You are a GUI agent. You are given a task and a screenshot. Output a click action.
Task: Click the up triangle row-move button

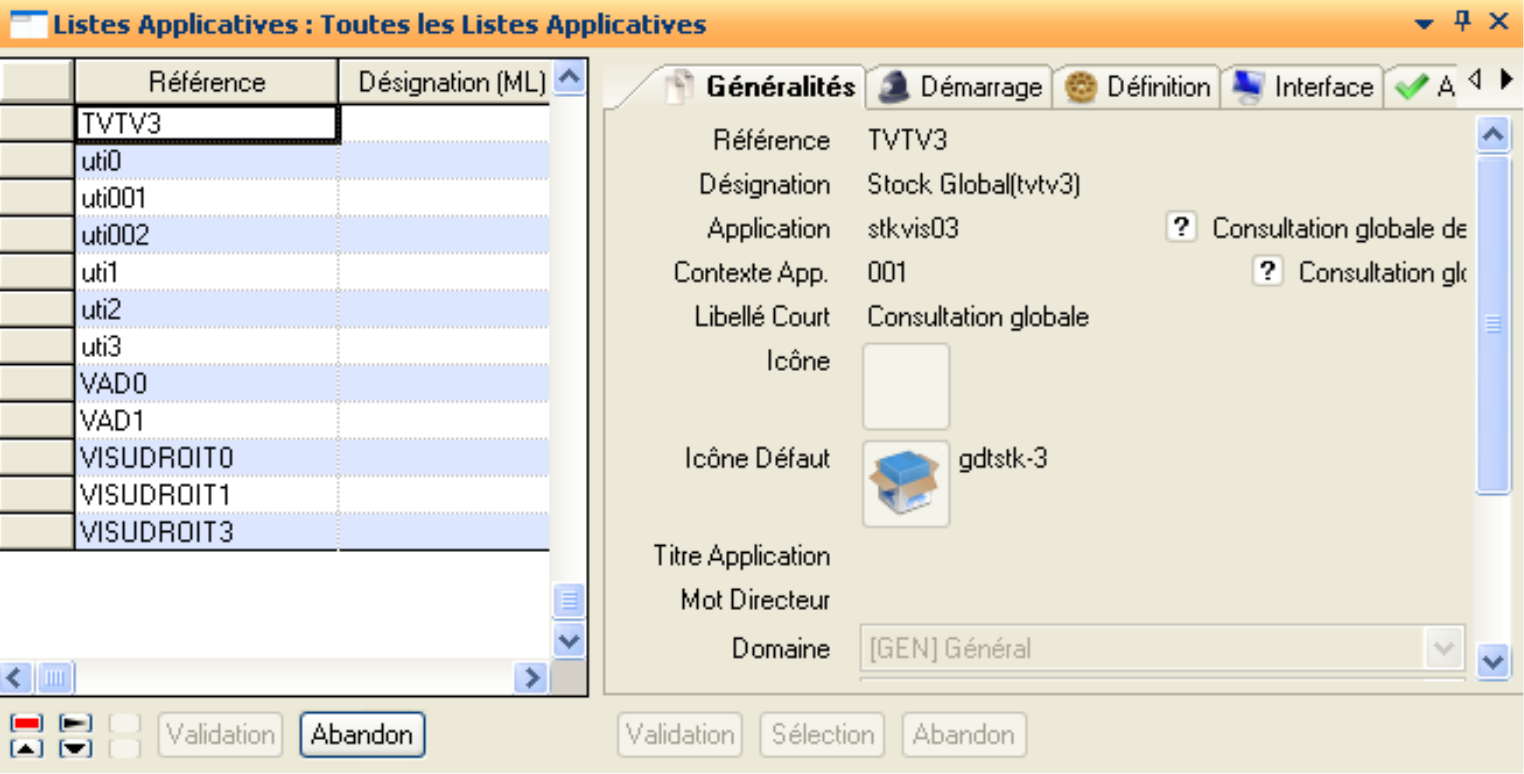pyautogui.click(x=28, y=747)
